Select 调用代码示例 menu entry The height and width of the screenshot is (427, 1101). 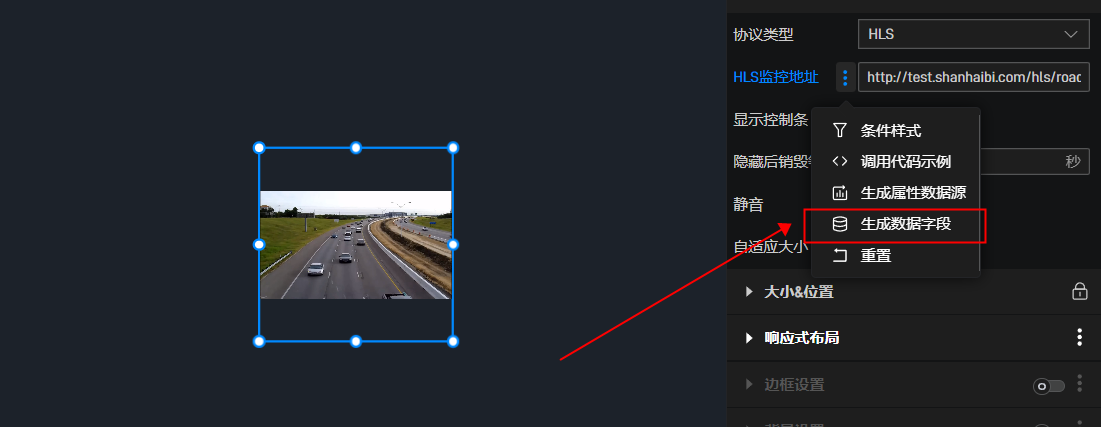coord(895,162)
